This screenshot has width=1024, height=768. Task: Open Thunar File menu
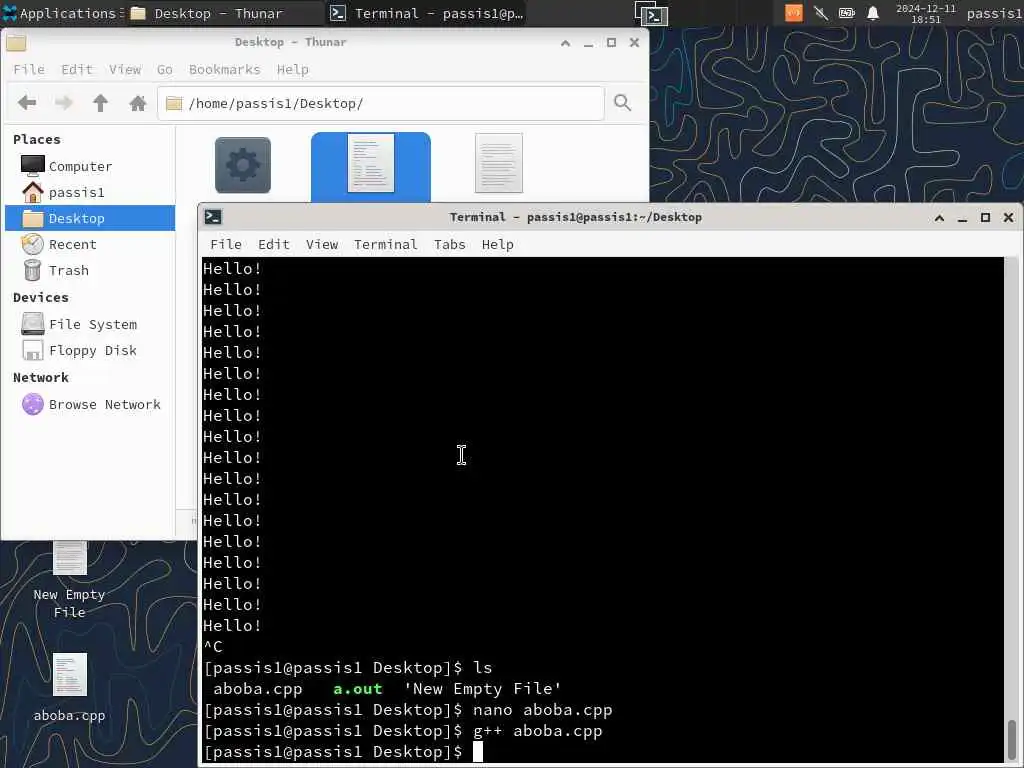coord(29,69)
